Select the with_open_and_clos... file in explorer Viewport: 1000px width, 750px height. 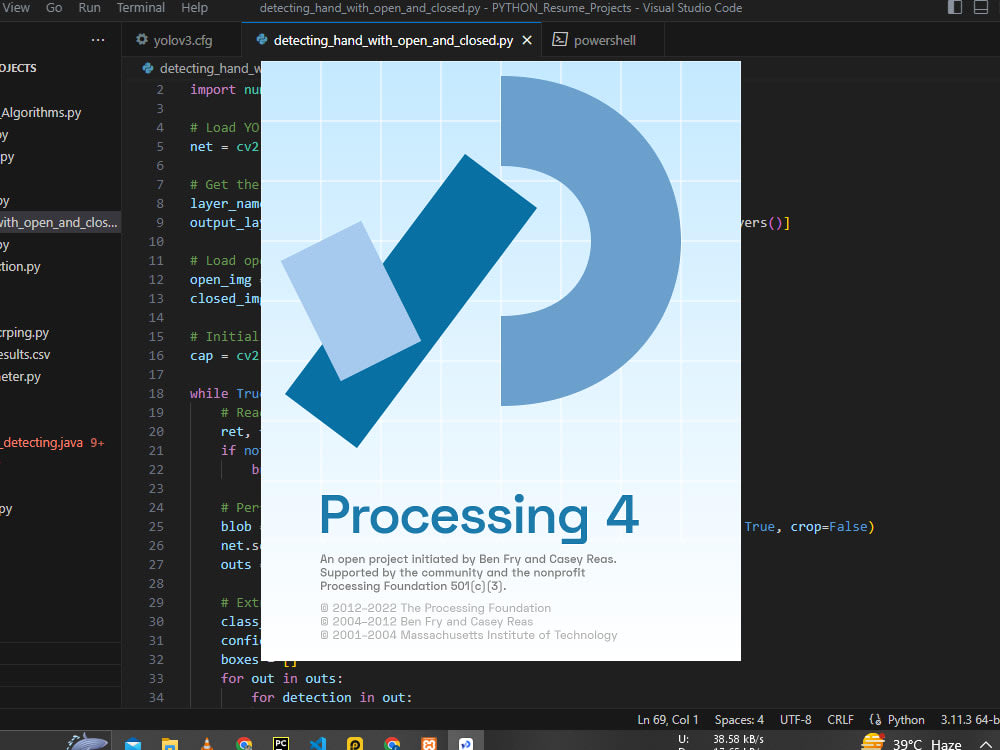[x=59, y=223]
